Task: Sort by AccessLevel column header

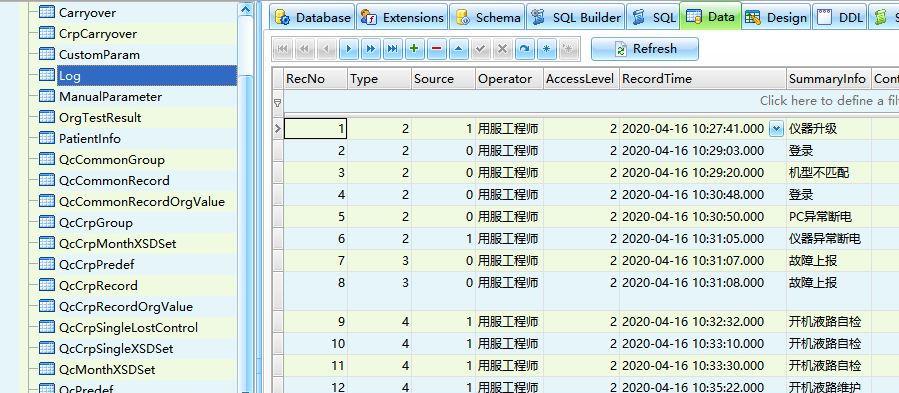Action: [581, 79]
